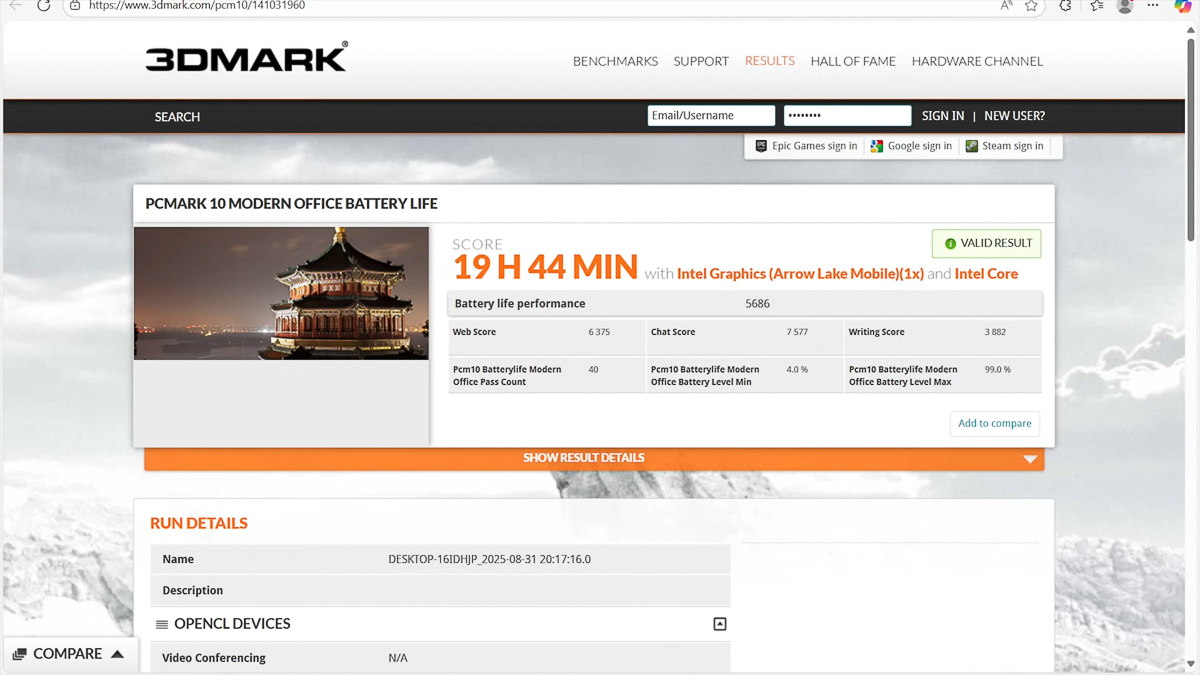Open the Hall of Fame menu
The width and height of the screenshot is (1200, 675).
(x=853, y=61)
